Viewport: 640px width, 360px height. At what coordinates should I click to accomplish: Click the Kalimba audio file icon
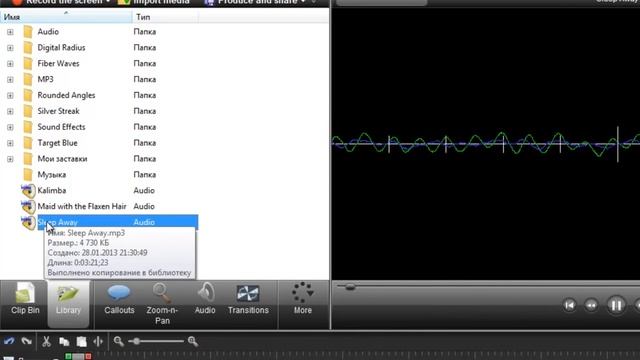pos(28,191)
